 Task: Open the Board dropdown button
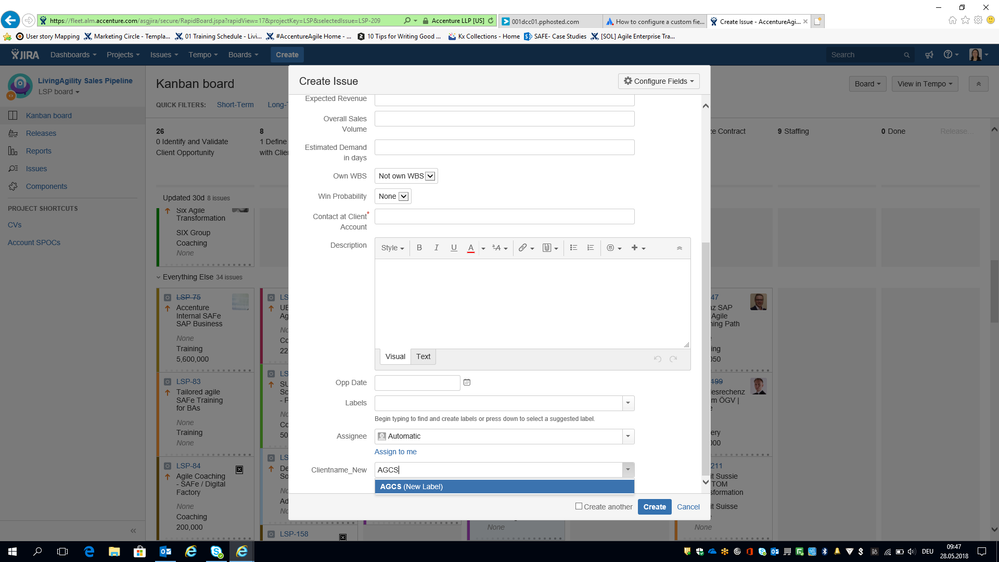pyautogui.click(x=867, y=83)
